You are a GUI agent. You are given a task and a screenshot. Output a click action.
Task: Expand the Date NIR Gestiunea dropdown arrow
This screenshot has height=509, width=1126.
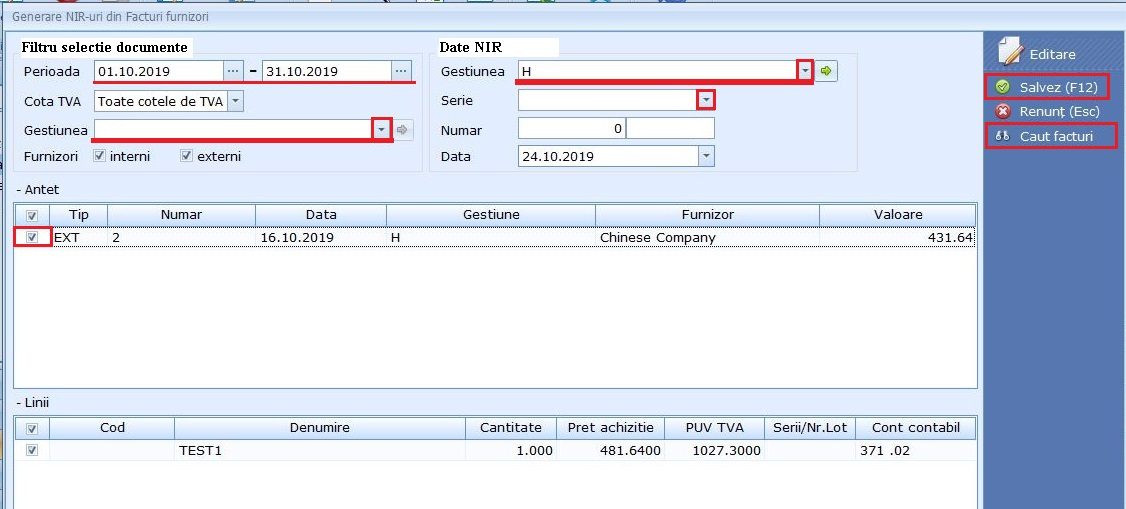(x=806, y=71)
